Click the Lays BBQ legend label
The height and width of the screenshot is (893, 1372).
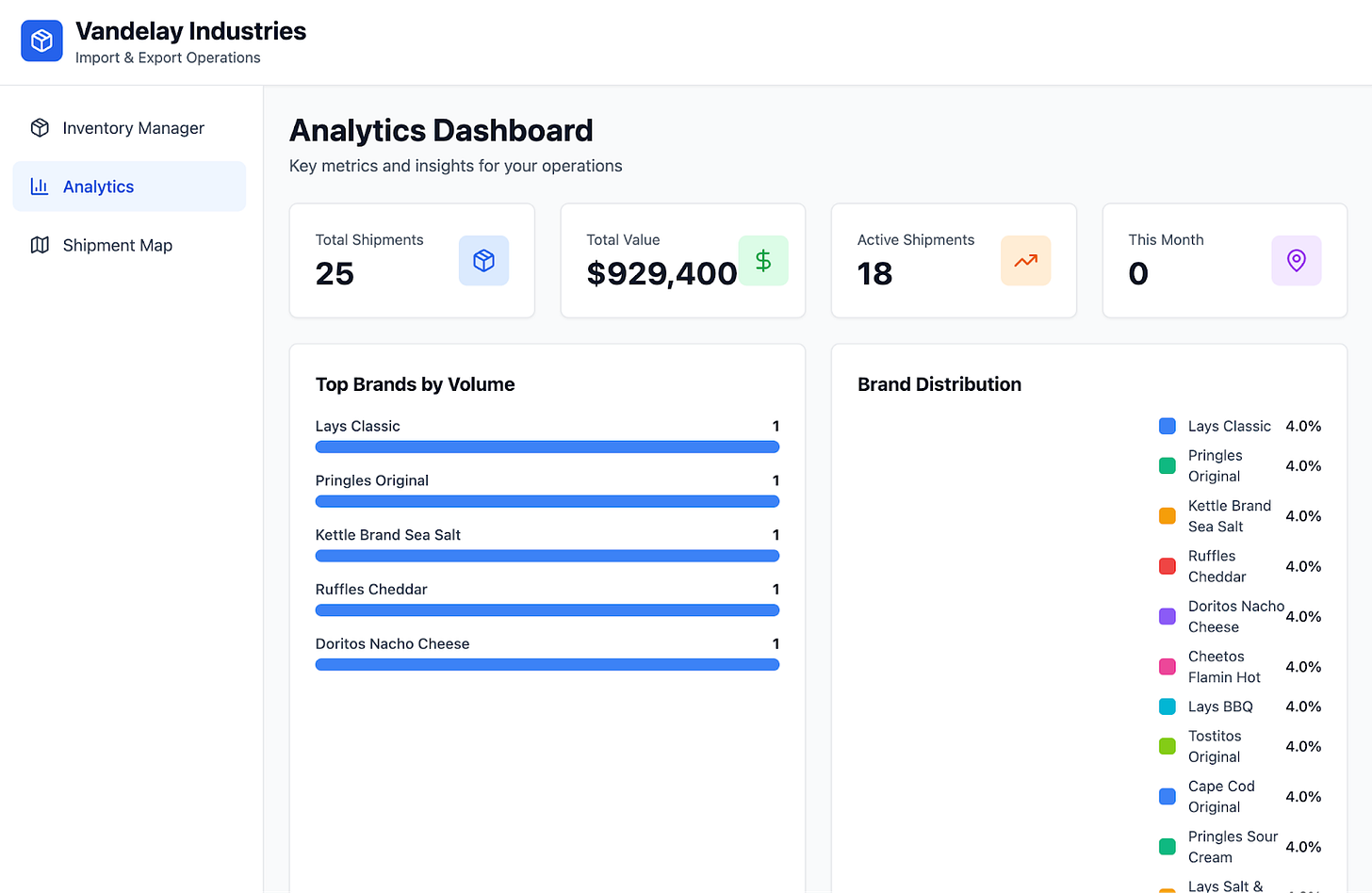point(1220,706)
